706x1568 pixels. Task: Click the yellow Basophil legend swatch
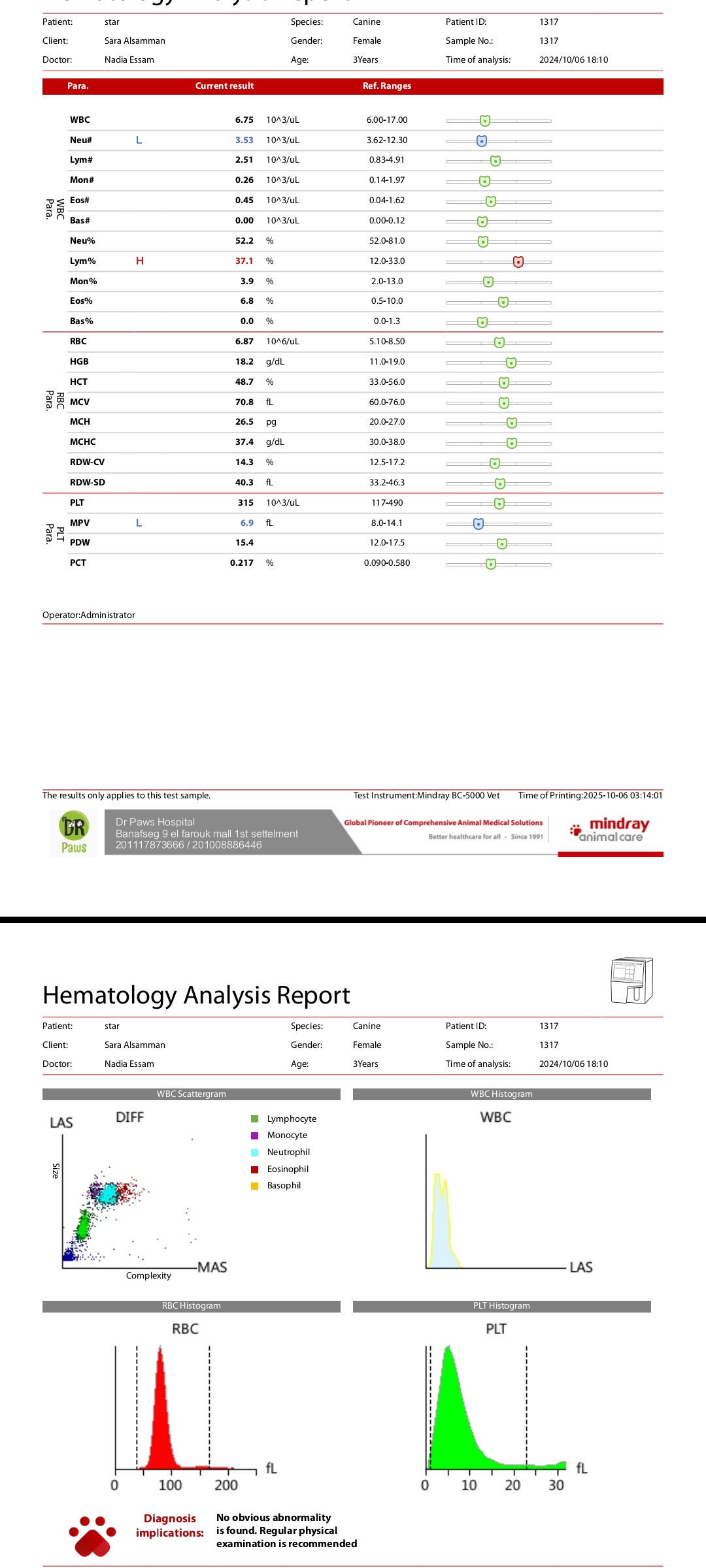point(255,1186)
